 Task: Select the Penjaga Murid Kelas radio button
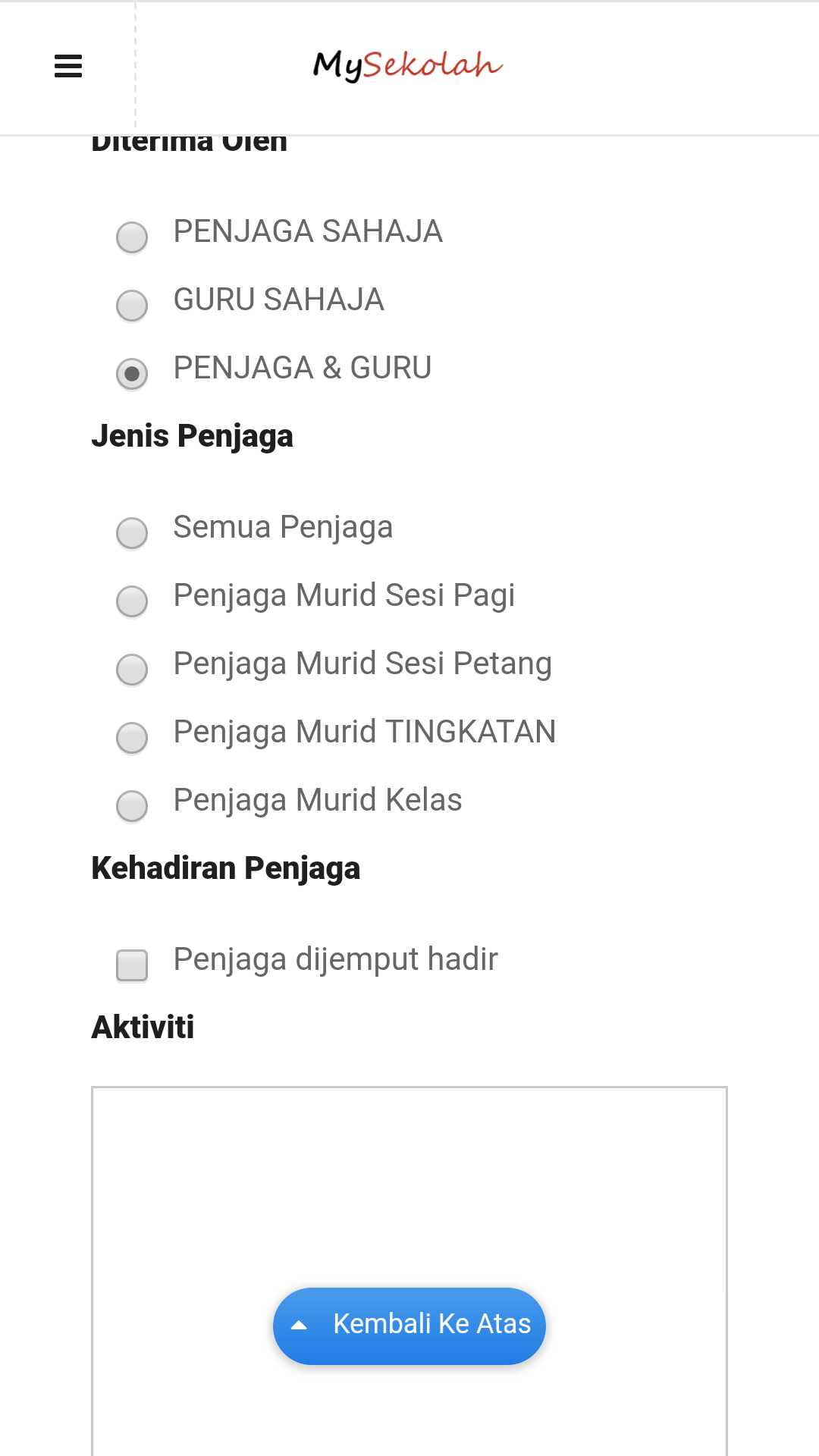[132, 806]
